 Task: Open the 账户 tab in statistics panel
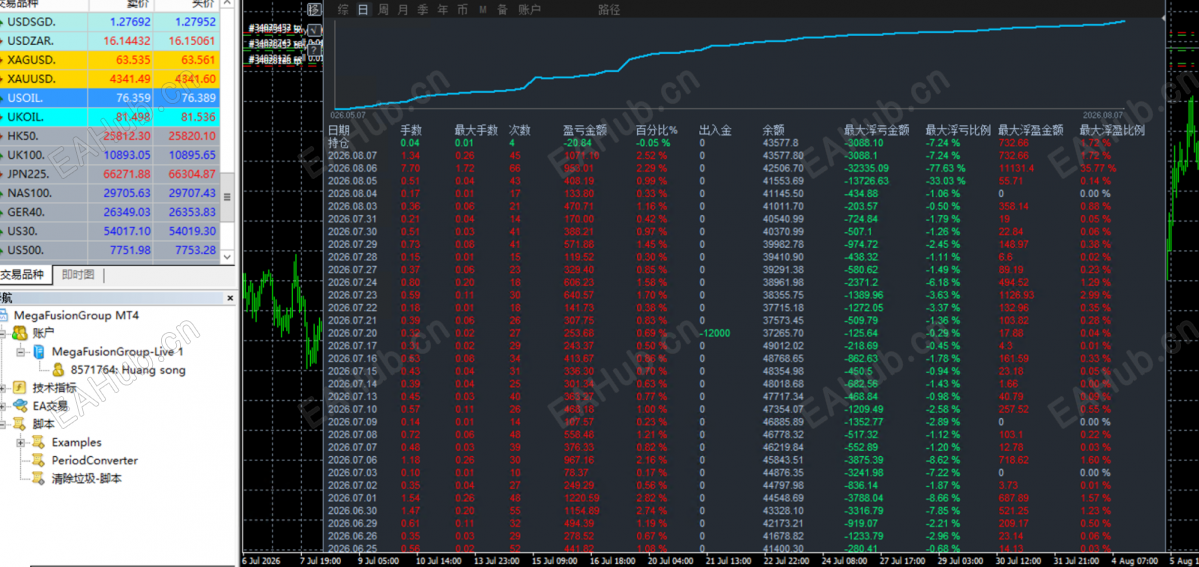pos(529,10)
